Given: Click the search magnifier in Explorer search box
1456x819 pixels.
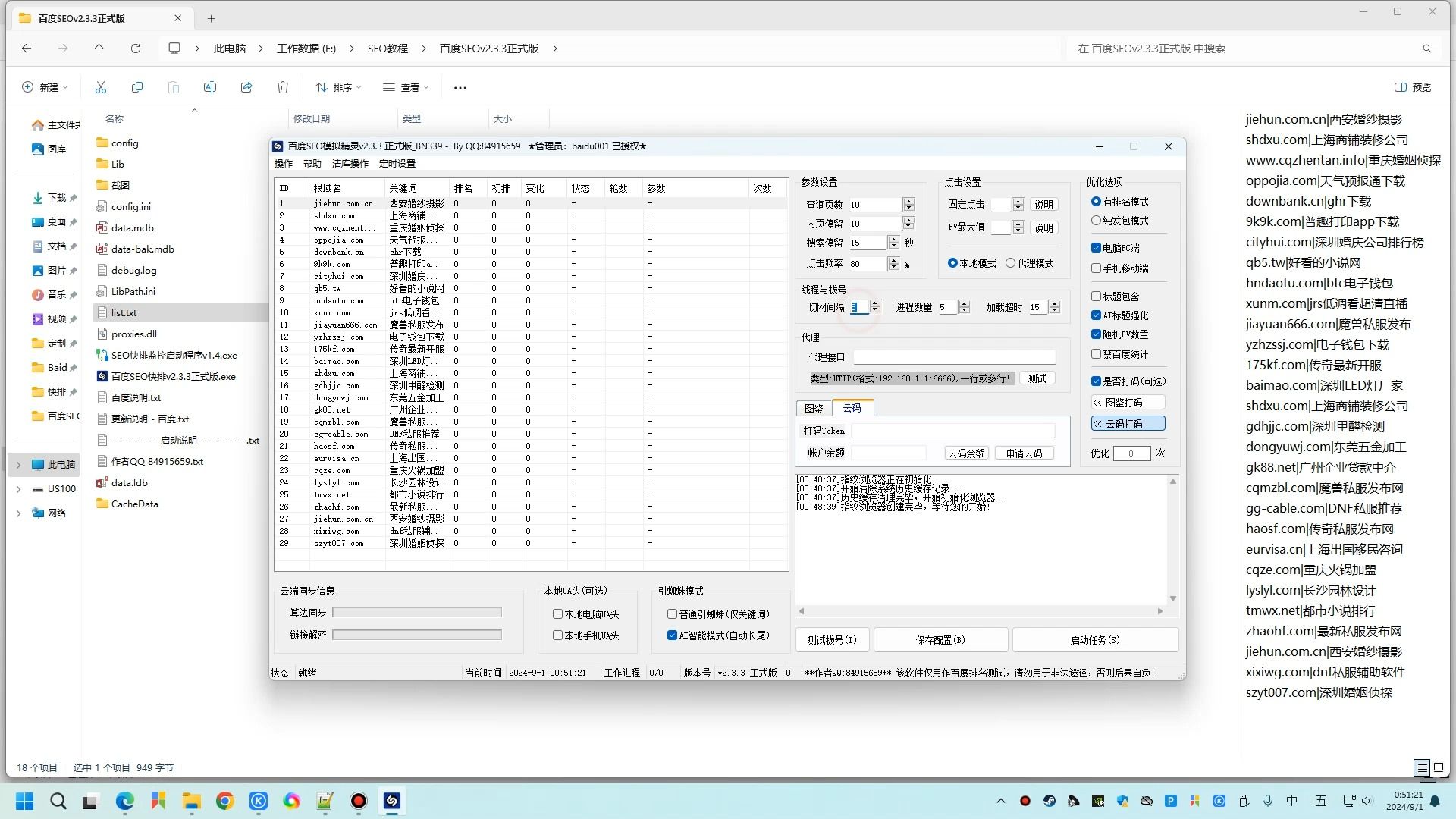Looking at the screenshot, I should click(1426, 48).
